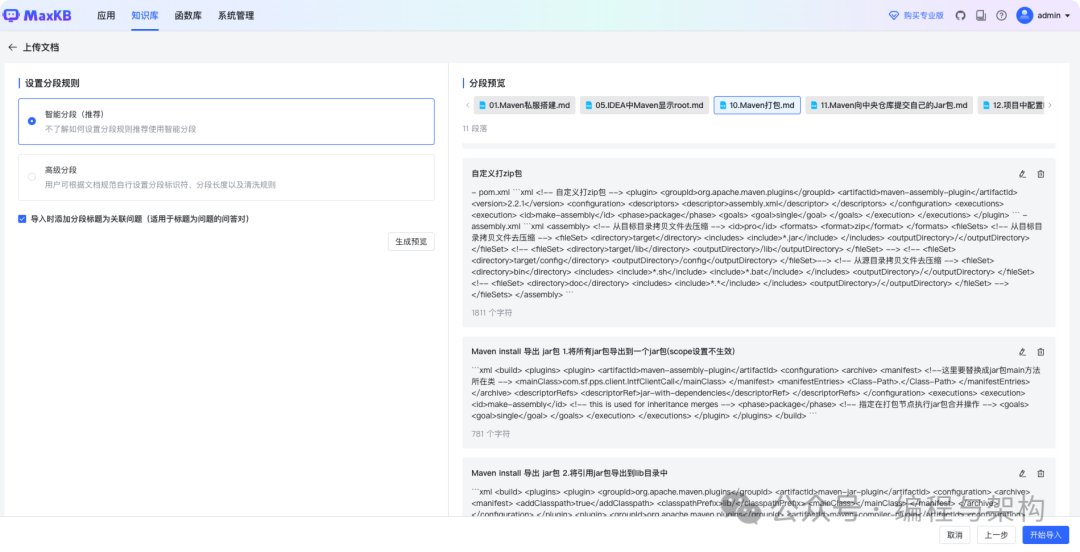Switch to 01.Maven私服搭建.md tab

pyautogui.click(x=524, y=105)
